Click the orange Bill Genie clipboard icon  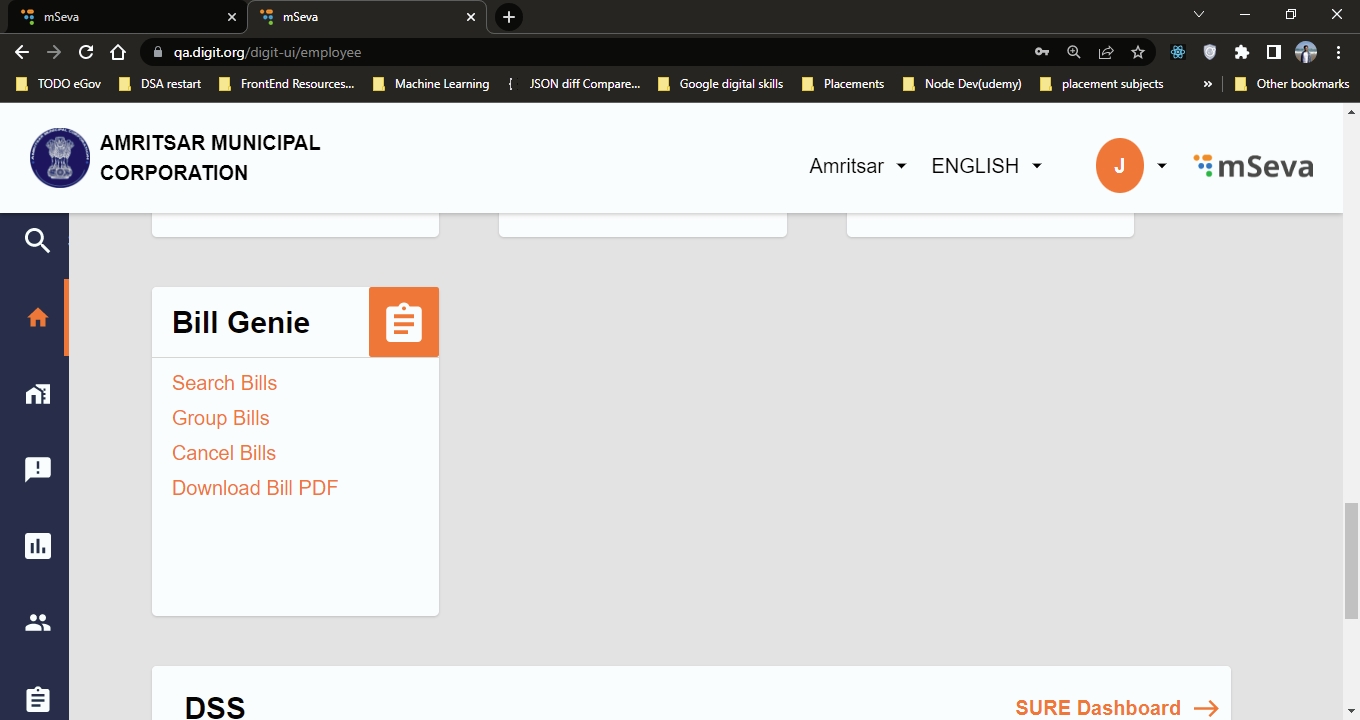(x=404, y=322)
